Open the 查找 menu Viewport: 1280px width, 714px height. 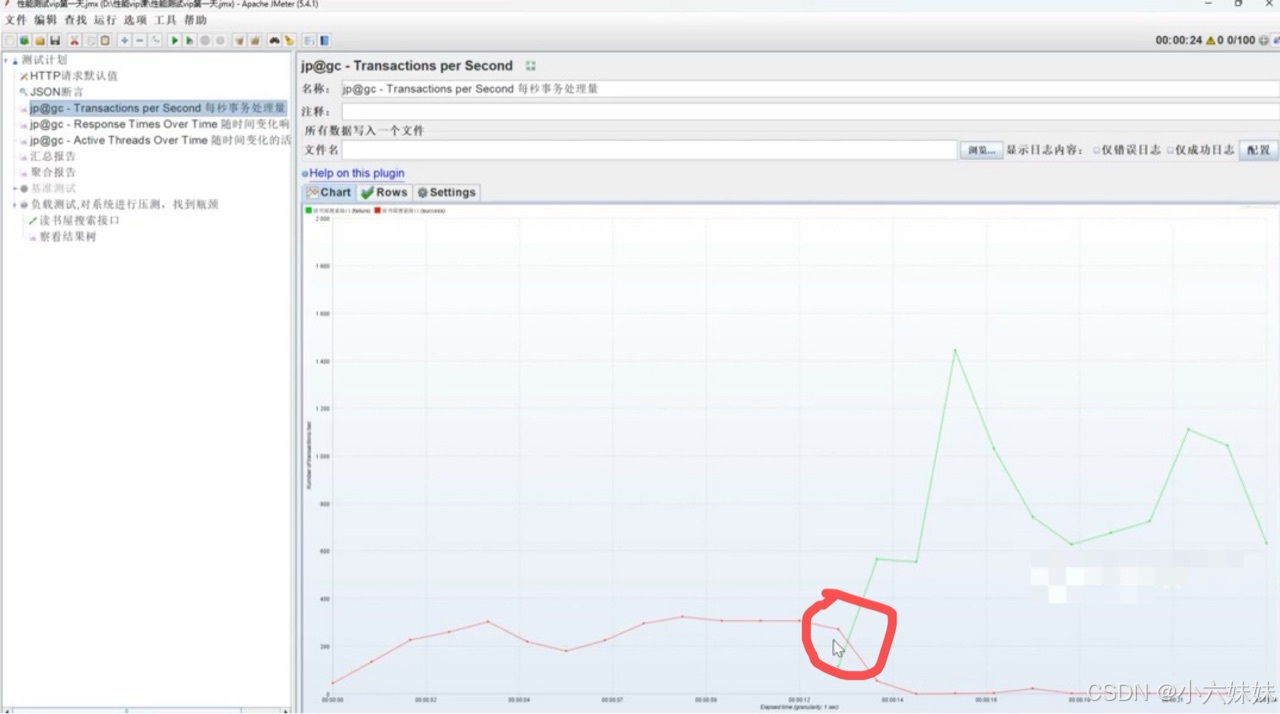click(76, 20)
